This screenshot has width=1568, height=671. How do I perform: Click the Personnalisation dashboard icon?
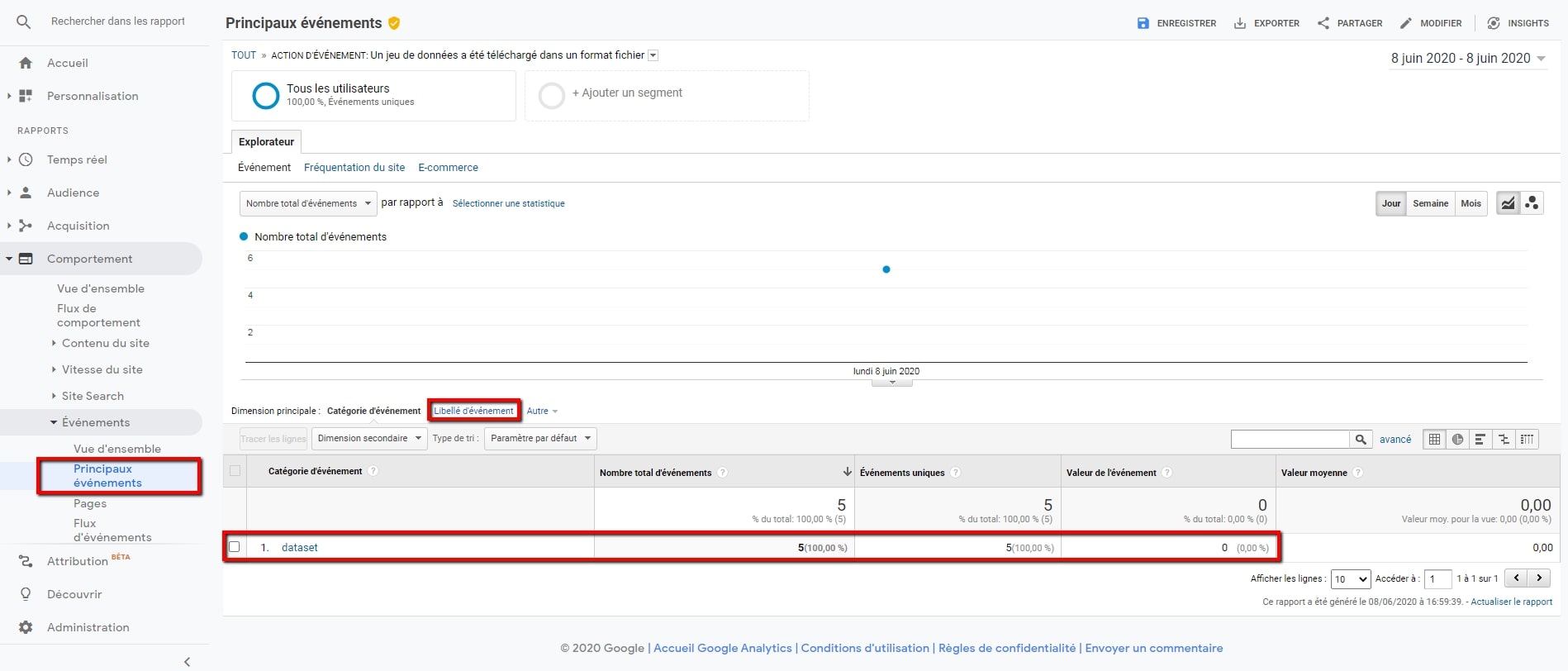(26, 96)
